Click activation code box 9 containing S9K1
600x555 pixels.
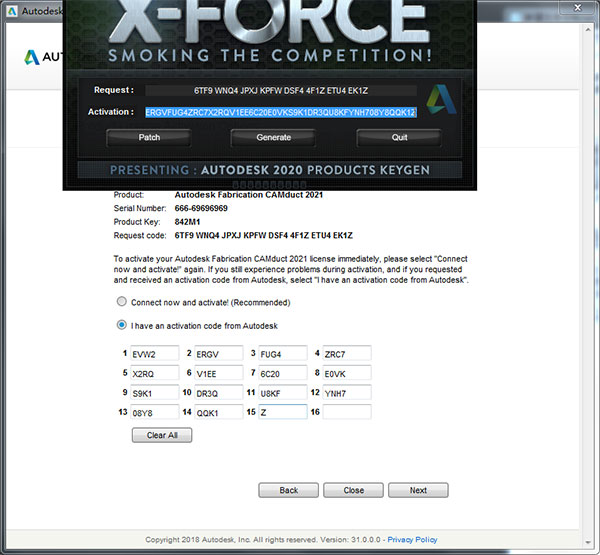pyautogui.click(x=155, y=392)
